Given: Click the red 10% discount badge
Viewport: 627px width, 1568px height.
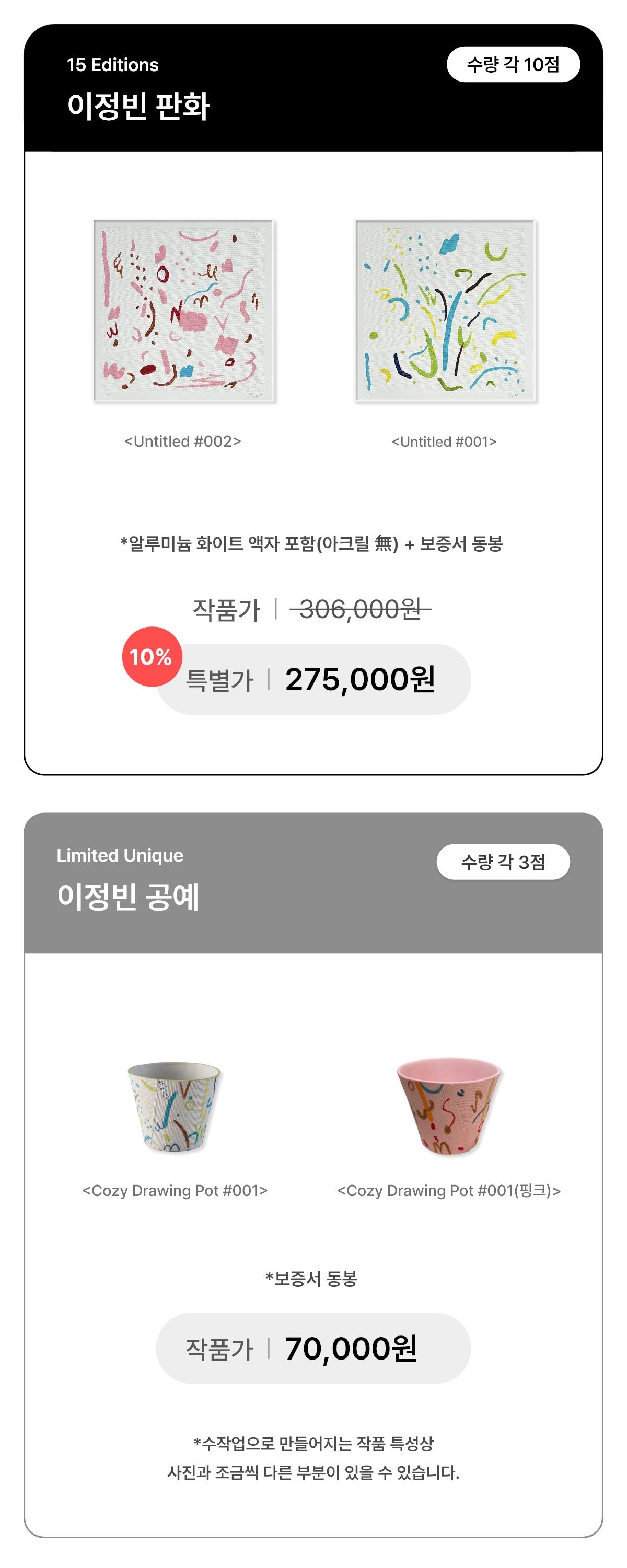Looking at the screenshot, I should [x=152, y=656].
